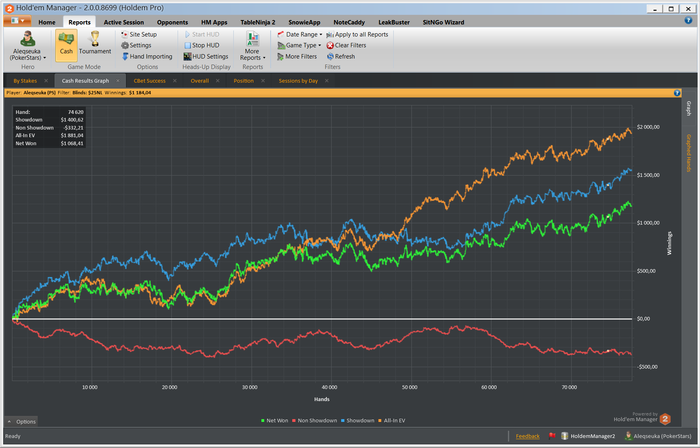Toggle the Non Showdown legend series

[x=314, y=420]
